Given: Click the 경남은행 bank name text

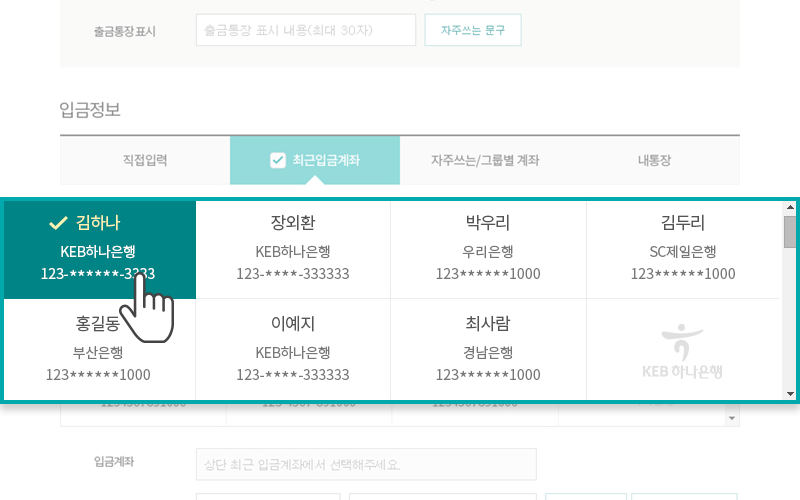Looking at the screenshot, I should [x=488, y=353].
